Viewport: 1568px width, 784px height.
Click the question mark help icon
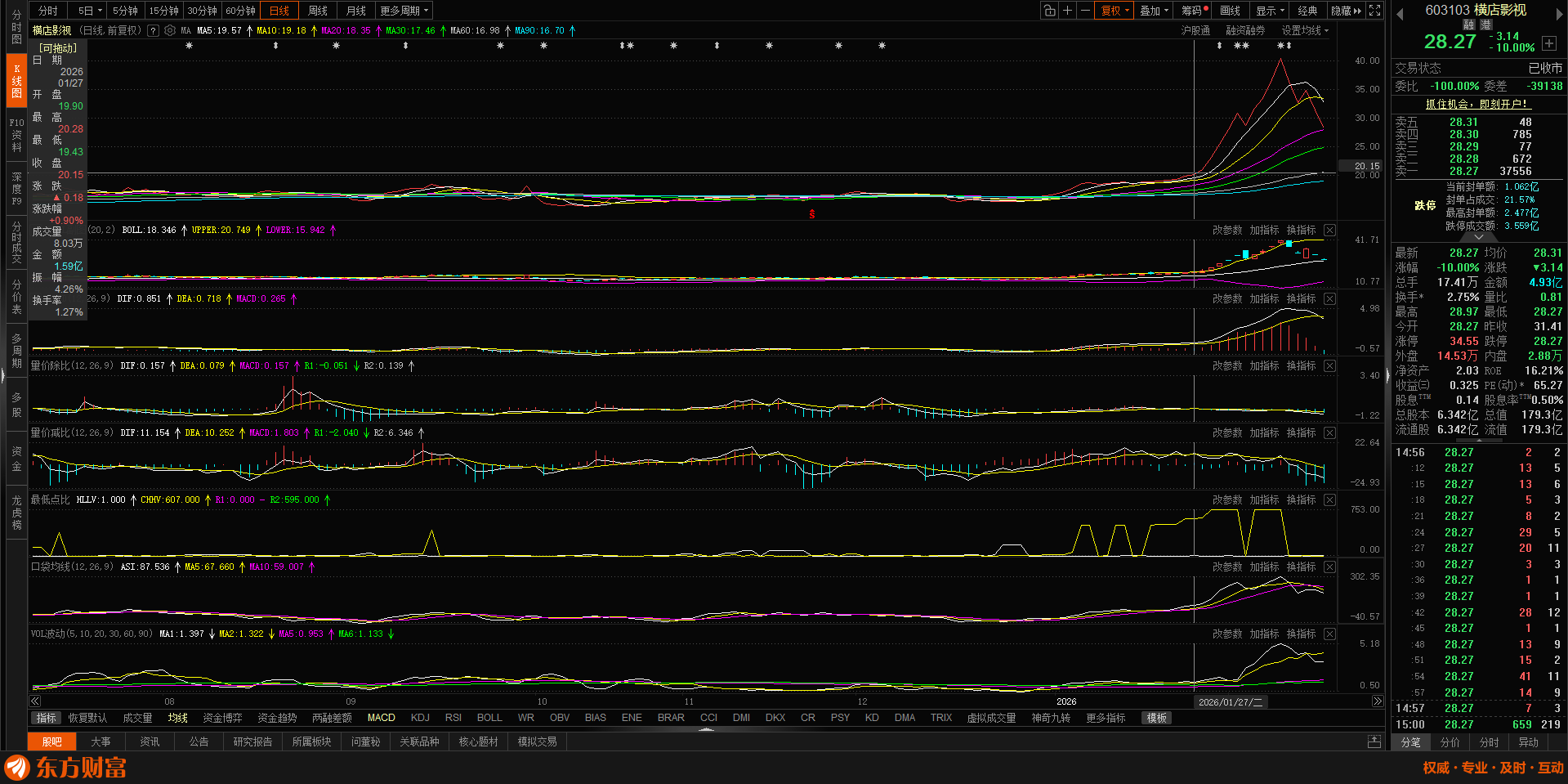click(153, 30)
